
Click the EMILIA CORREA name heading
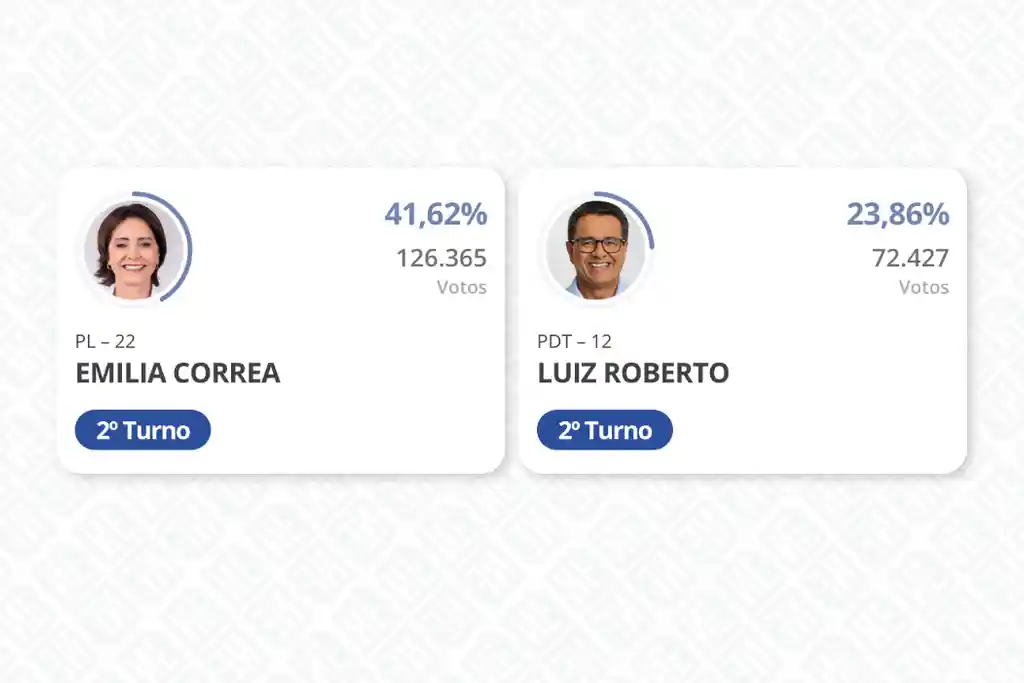pos(178,373)
